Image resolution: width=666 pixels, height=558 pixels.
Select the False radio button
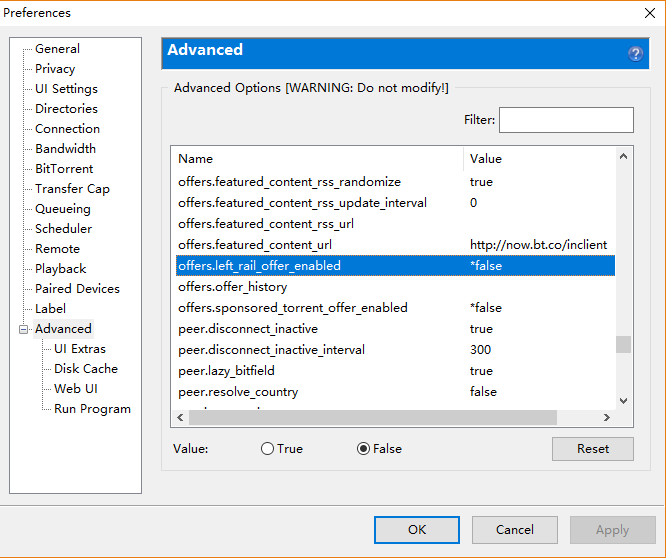363,449
